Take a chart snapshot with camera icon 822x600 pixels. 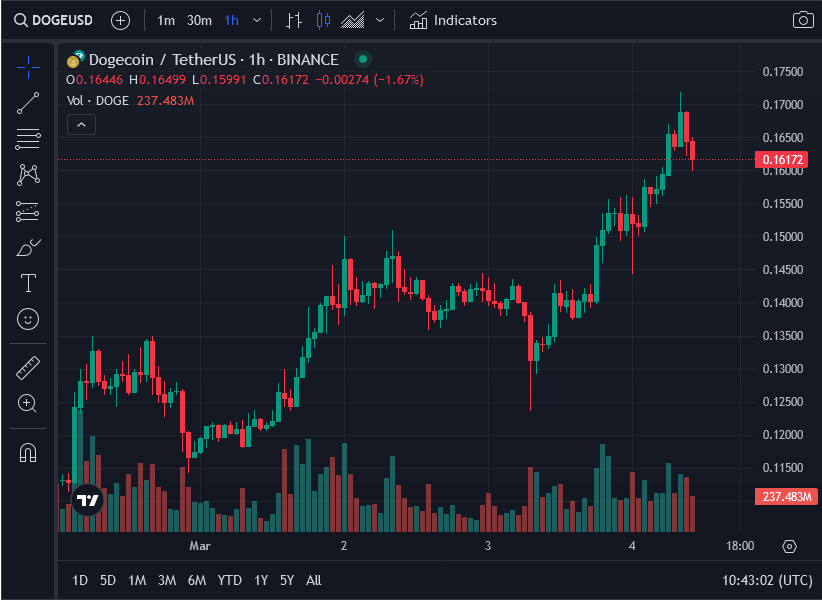coord(803,20)
